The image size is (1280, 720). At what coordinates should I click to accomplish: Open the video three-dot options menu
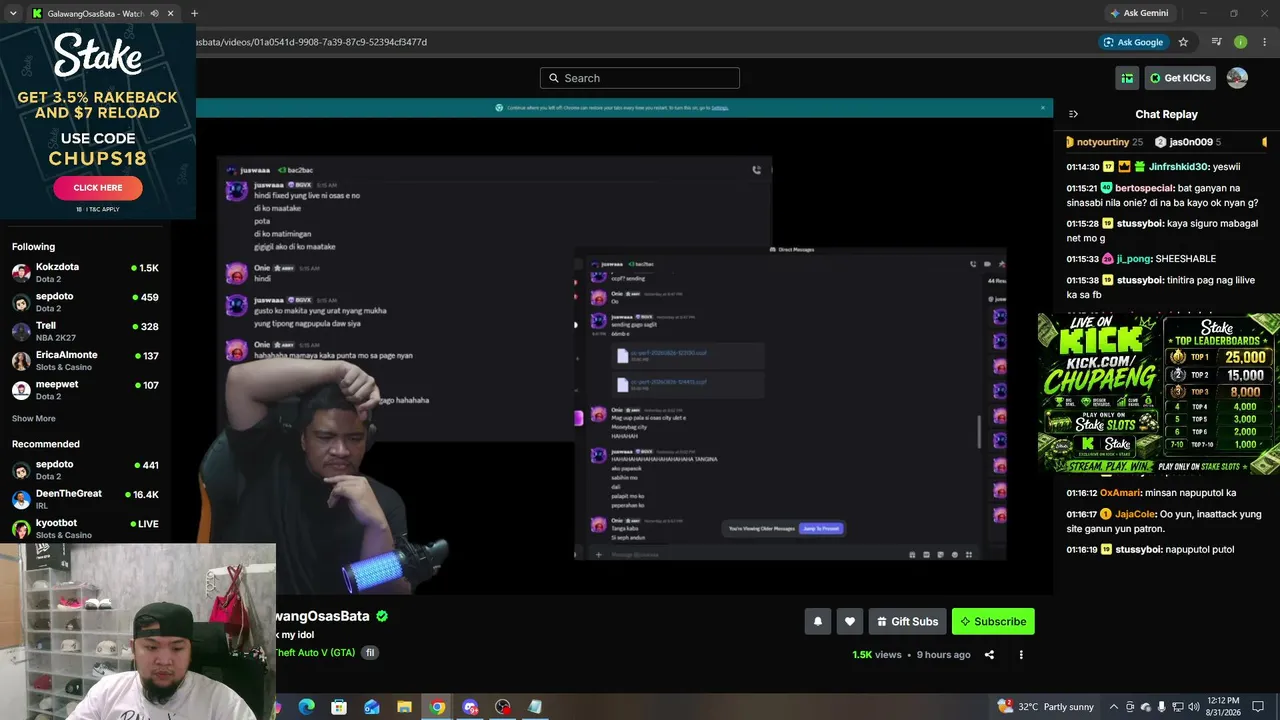pyautogui.click(x=1021, y=655)
